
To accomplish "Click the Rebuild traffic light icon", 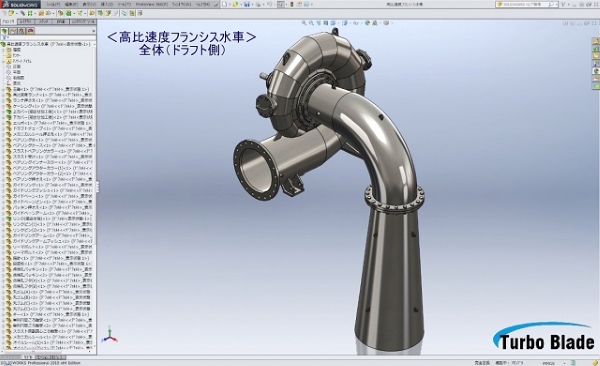I will (x=292, y=4).
